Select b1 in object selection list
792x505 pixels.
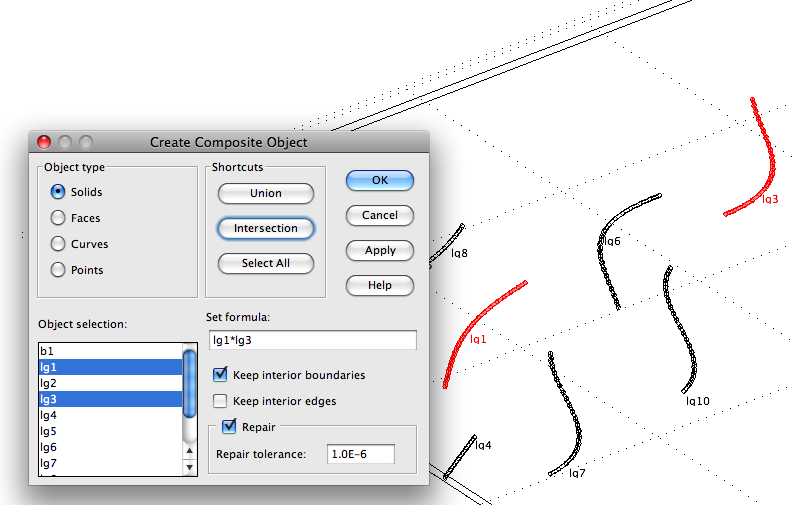pos(110,351)
